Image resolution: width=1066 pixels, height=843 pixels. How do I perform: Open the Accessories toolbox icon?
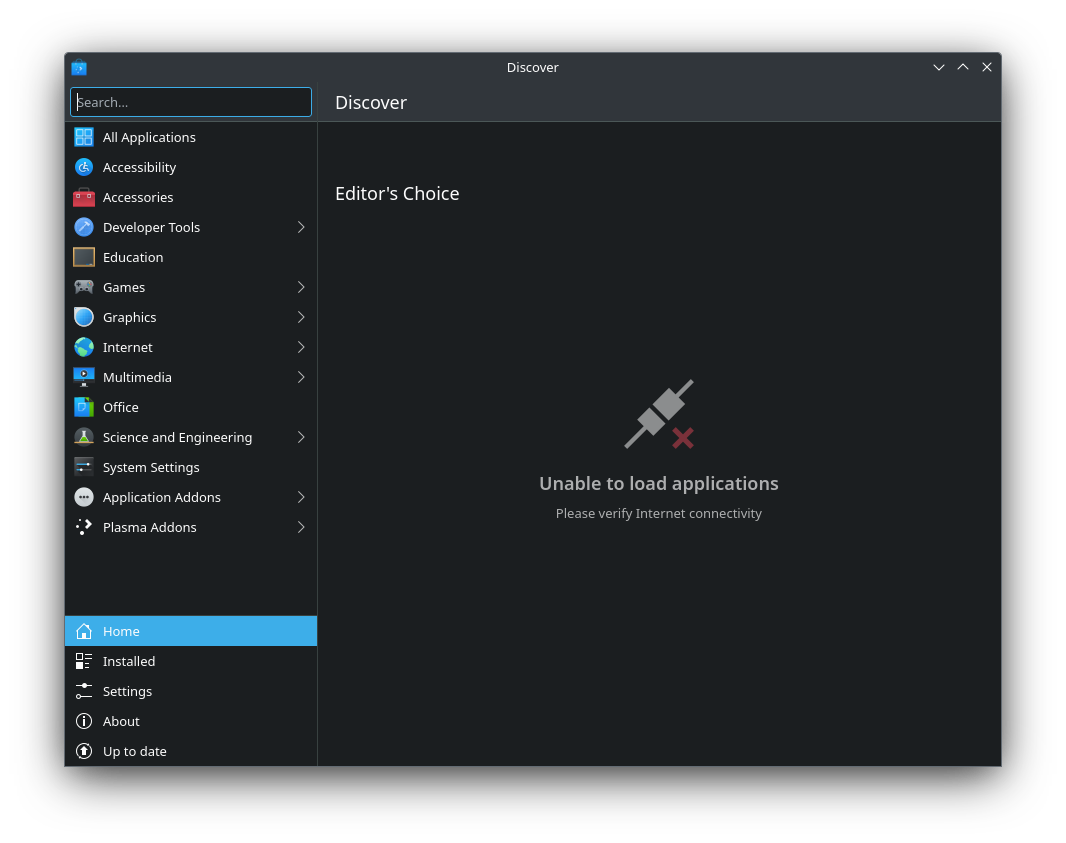[x=84, y=197]
